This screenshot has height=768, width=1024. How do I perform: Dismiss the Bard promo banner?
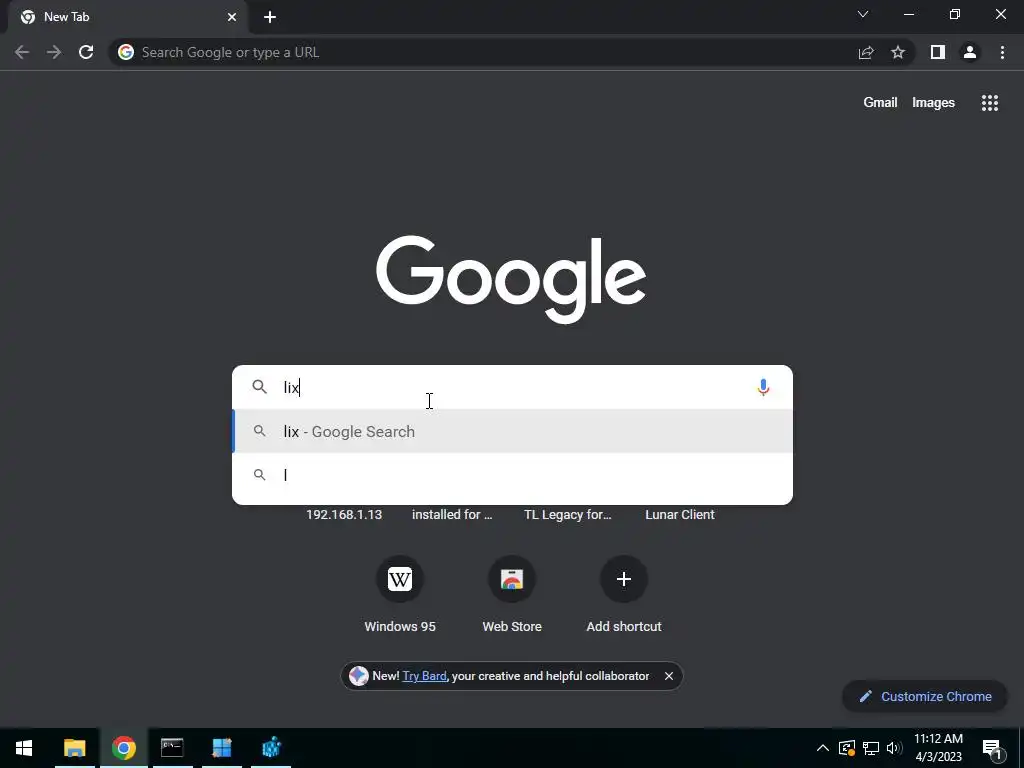click(x=669, y=676)
